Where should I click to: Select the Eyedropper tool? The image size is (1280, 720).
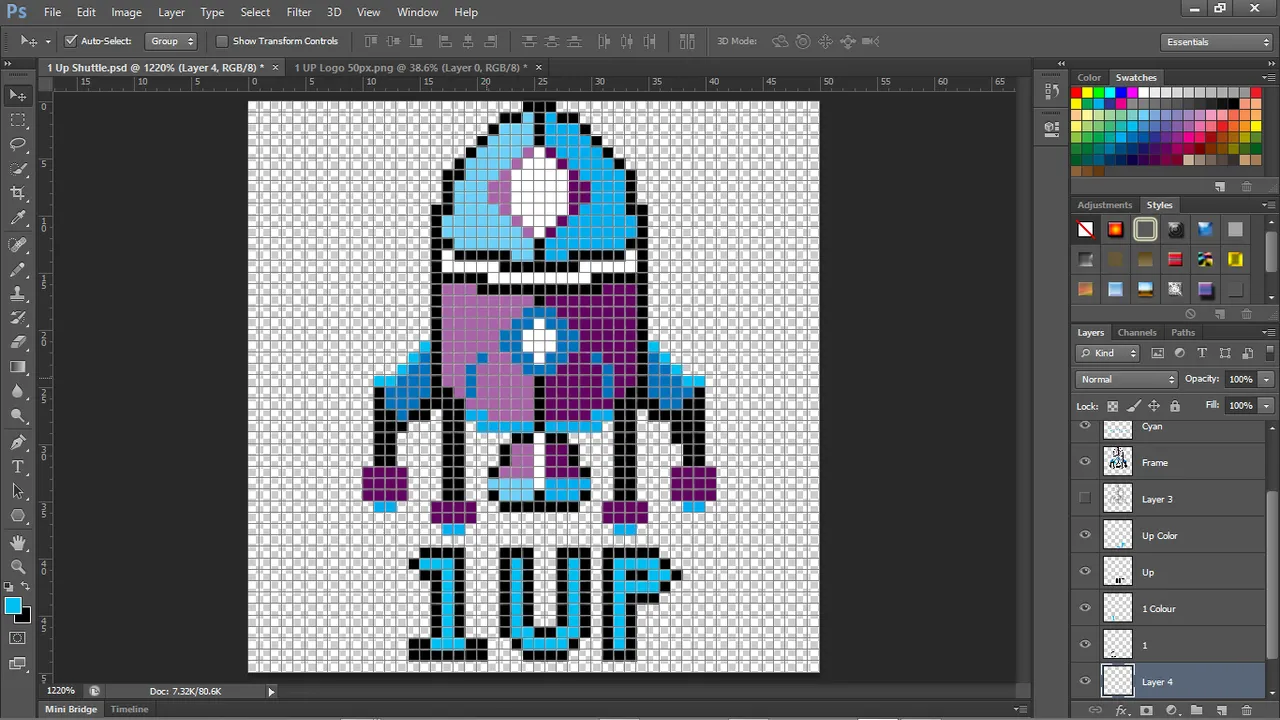pyautogui.click(x=18, y=219)
